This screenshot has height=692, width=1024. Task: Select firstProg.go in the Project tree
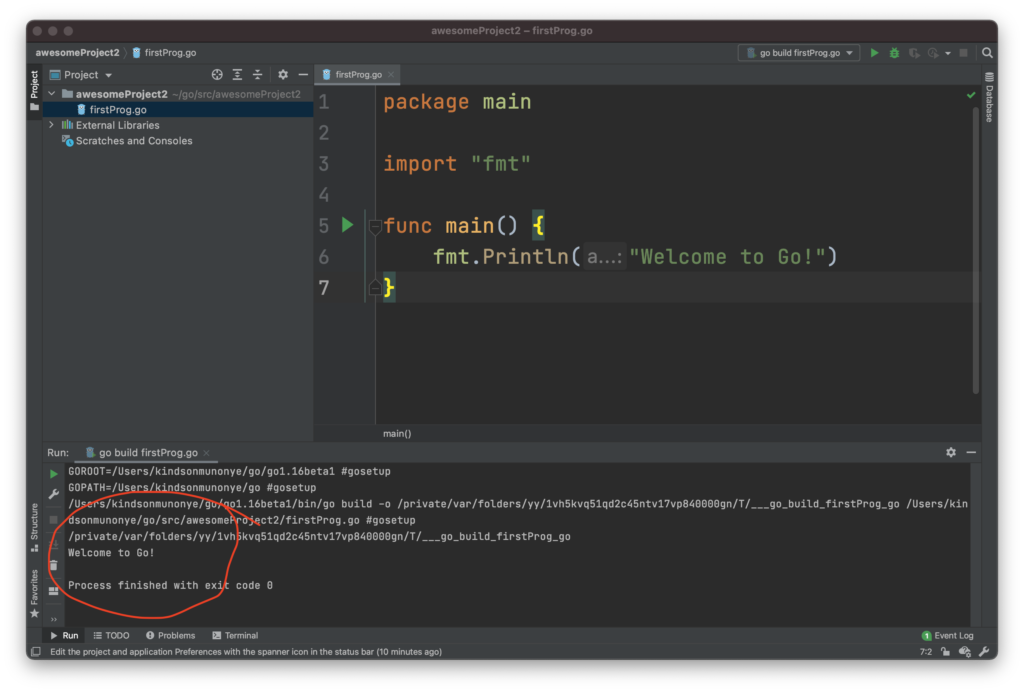(117, 110)
